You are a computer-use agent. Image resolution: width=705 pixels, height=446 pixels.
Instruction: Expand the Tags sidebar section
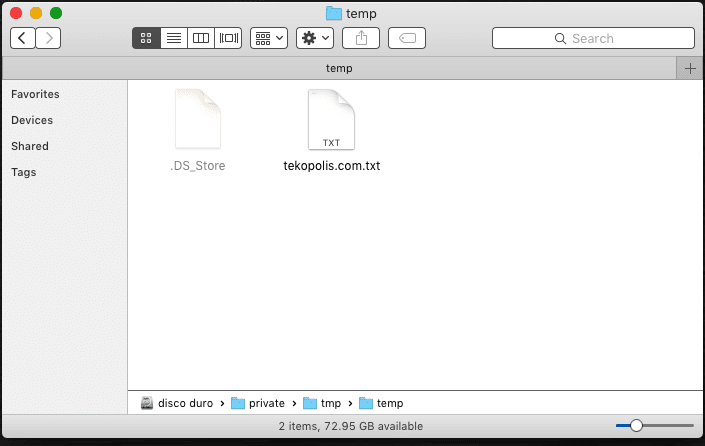point(23,172)
